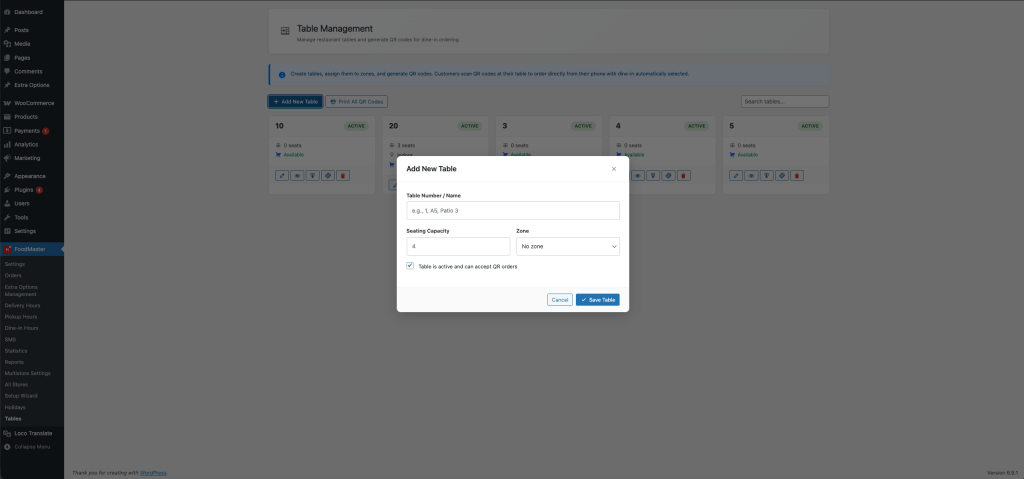Follow the WordPress footer link
Viewport: 1024px width, 479px height.
tap(153, 472)
